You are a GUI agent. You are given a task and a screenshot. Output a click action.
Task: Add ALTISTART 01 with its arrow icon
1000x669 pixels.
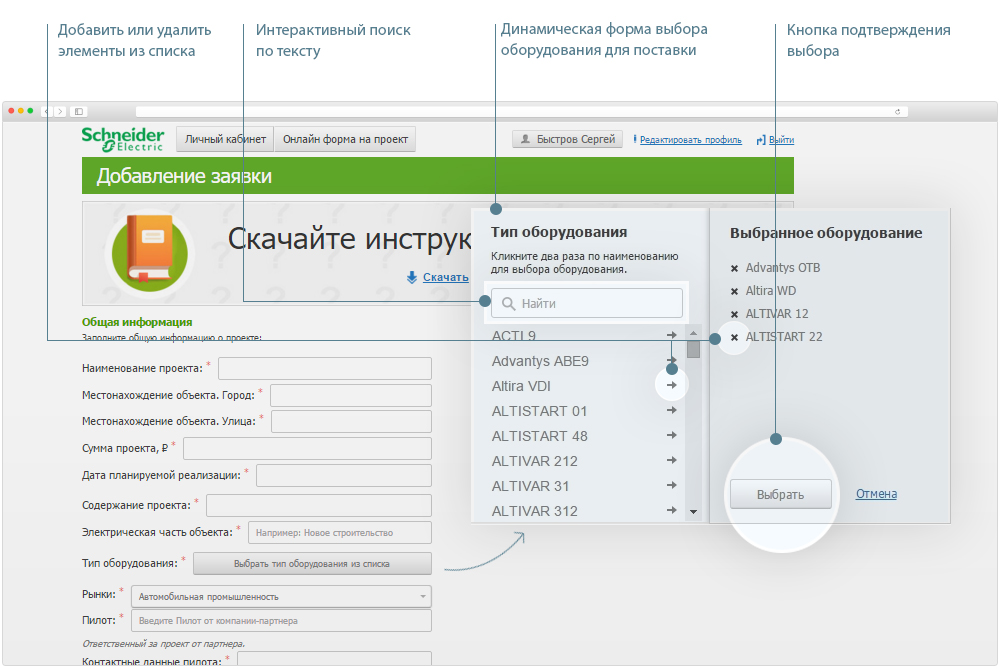point(672,410)
